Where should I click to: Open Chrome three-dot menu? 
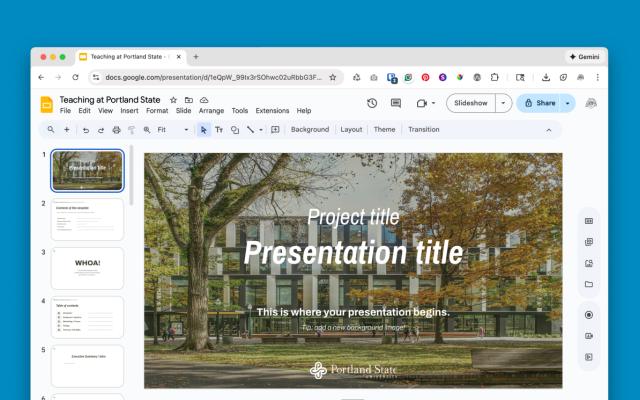(598, 77)
